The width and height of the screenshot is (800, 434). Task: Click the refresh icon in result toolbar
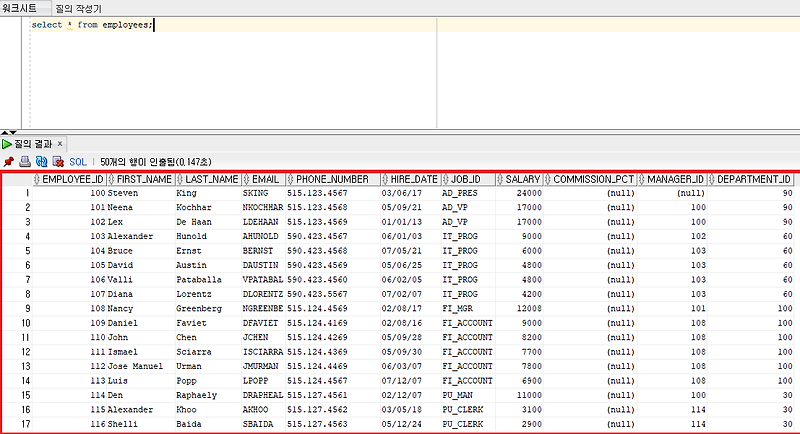pyautogui.click(x=41, y=162)
